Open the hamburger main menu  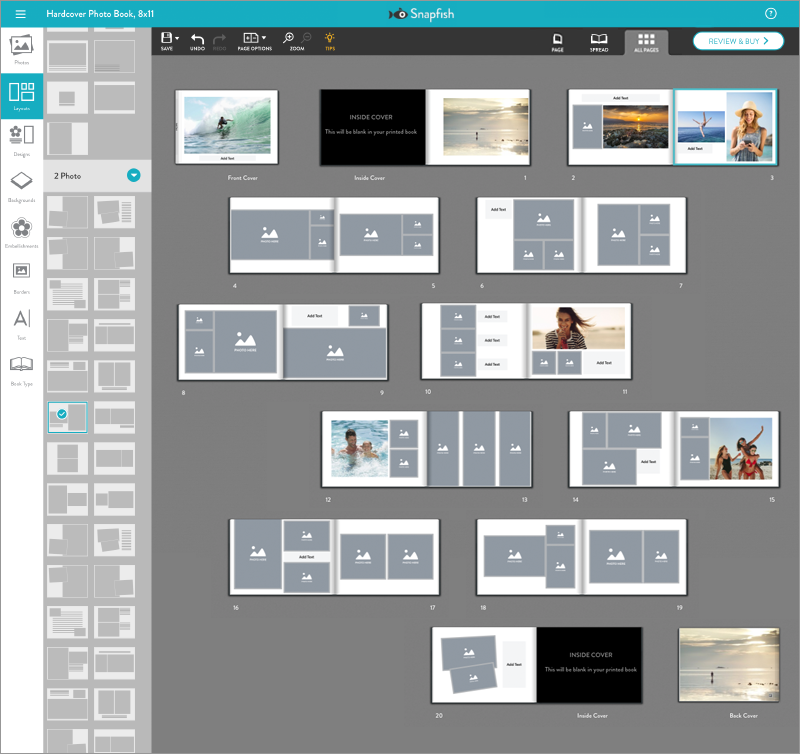20,14
